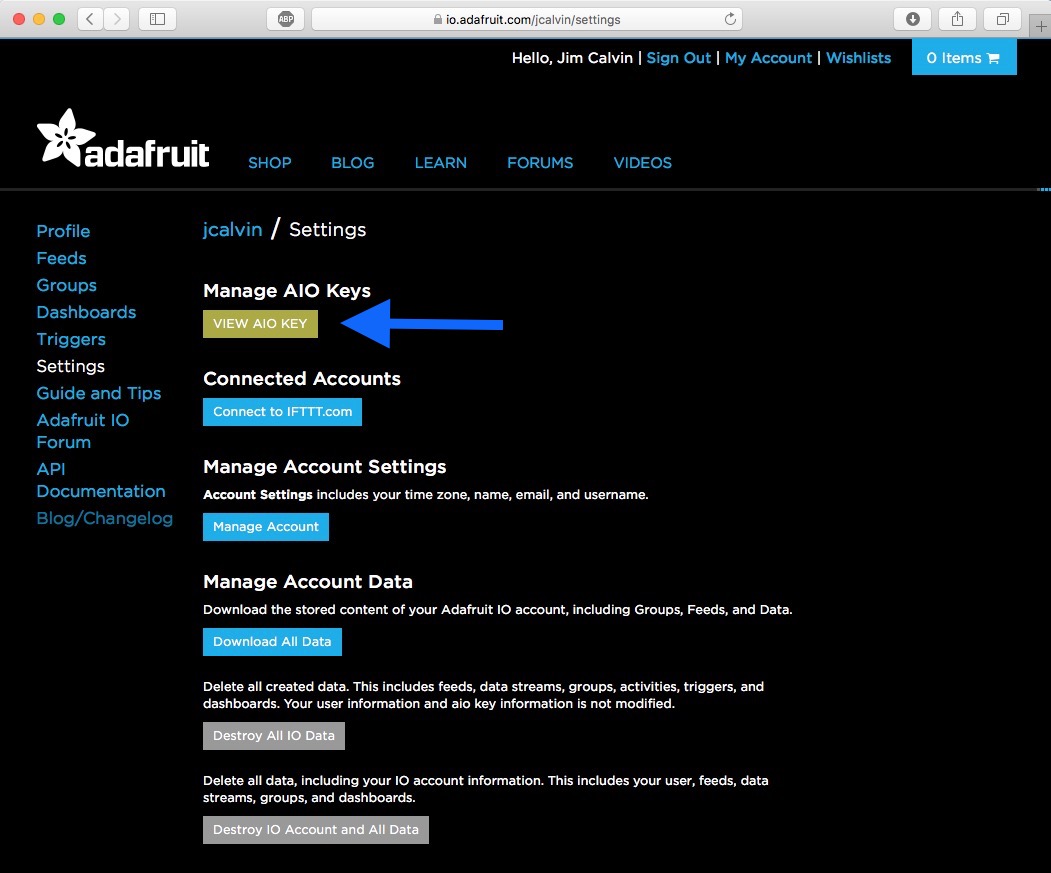
Task: Click the address bar URL field
Action: click(x=527, y=19)
